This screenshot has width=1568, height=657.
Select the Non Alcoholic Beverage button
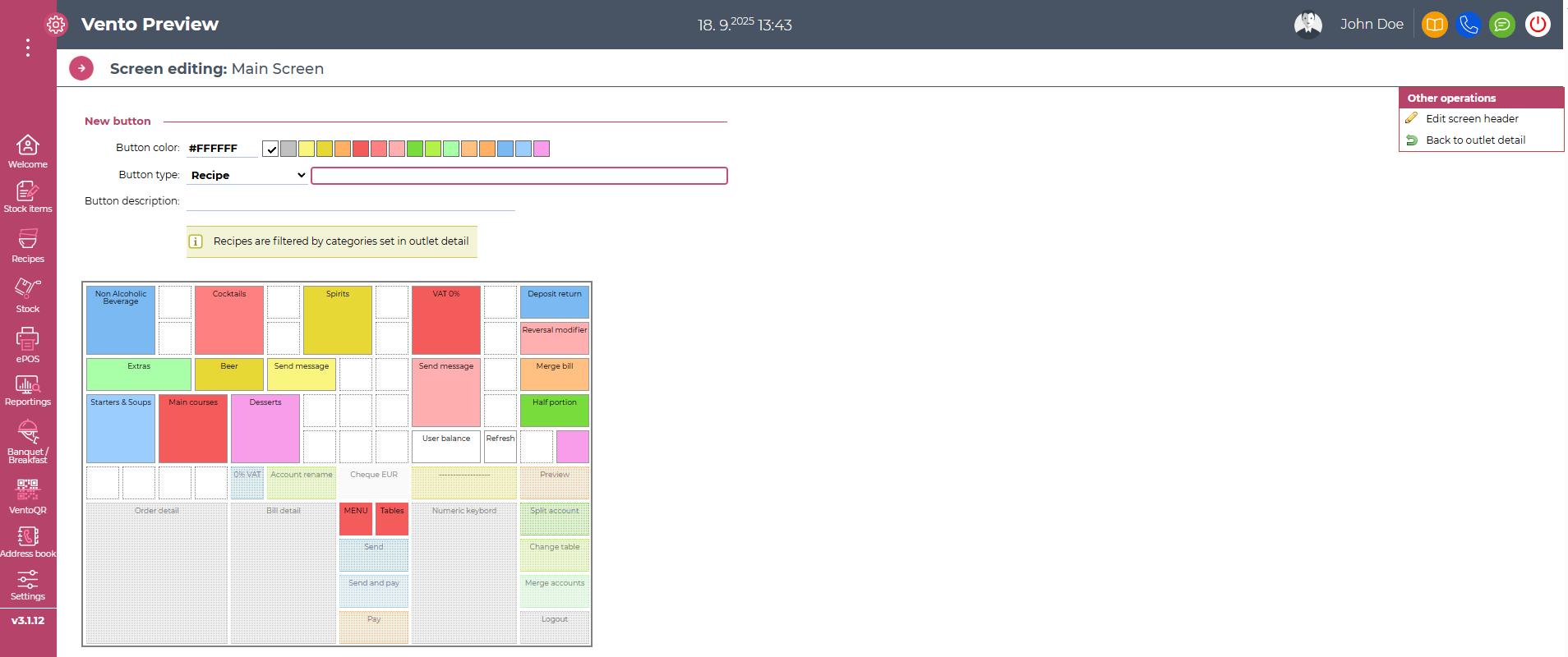tap(121, 320)
